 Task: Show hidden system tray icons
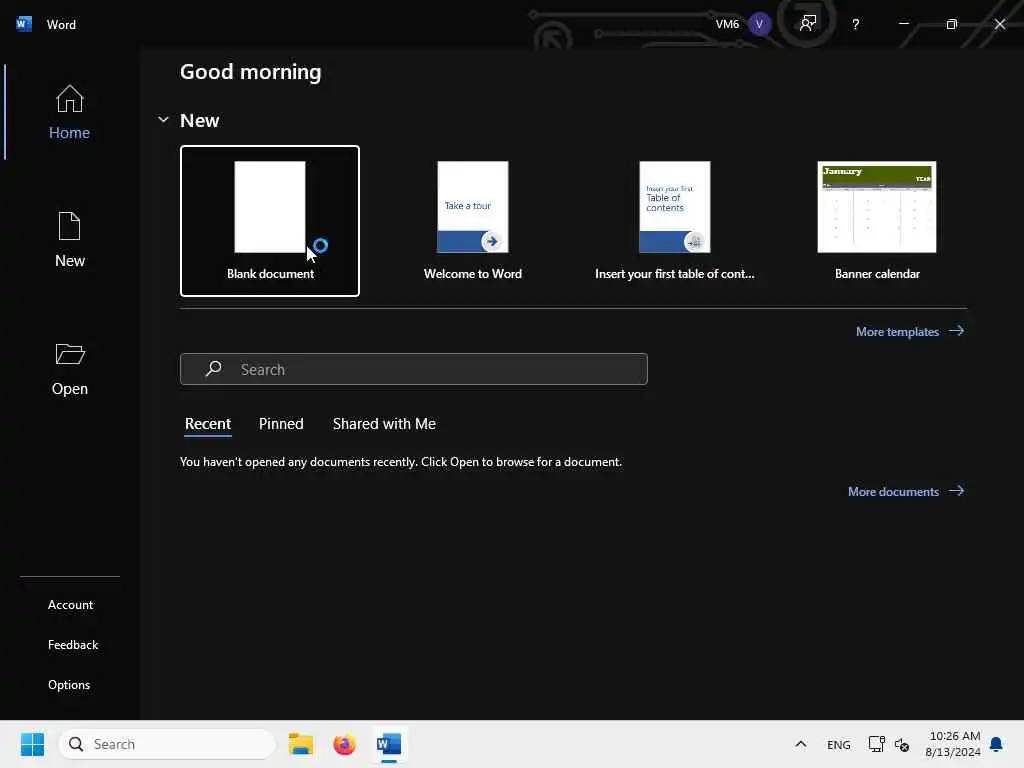(x=801, y=744)
